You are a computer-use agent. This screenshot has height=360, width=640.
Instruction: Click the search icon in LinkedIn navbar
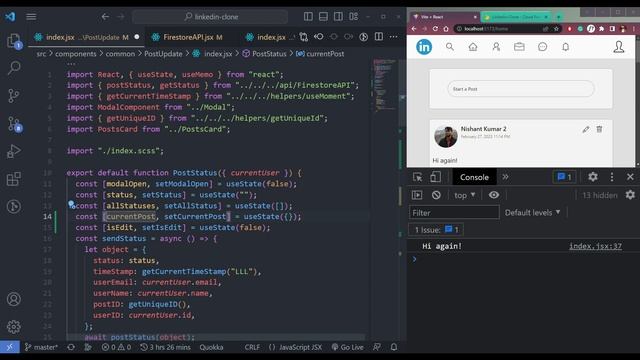point(450,47)
